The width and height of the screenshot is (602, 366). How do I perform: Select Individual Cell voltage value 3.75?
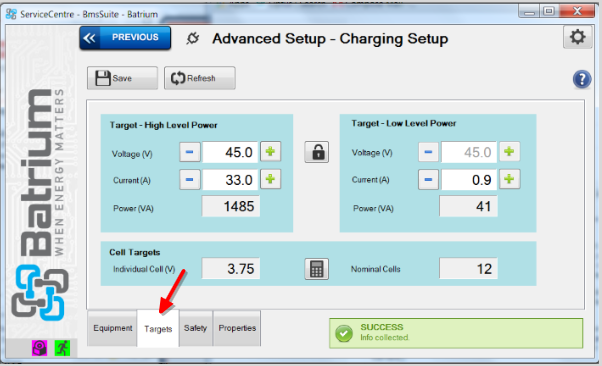coord(231,268)
